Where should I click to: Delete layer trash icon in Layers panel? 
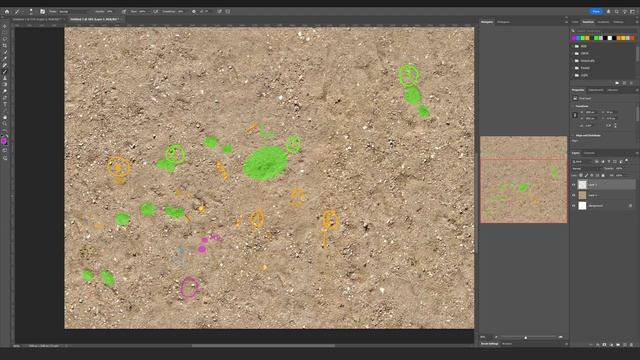[x=631, y=344]
